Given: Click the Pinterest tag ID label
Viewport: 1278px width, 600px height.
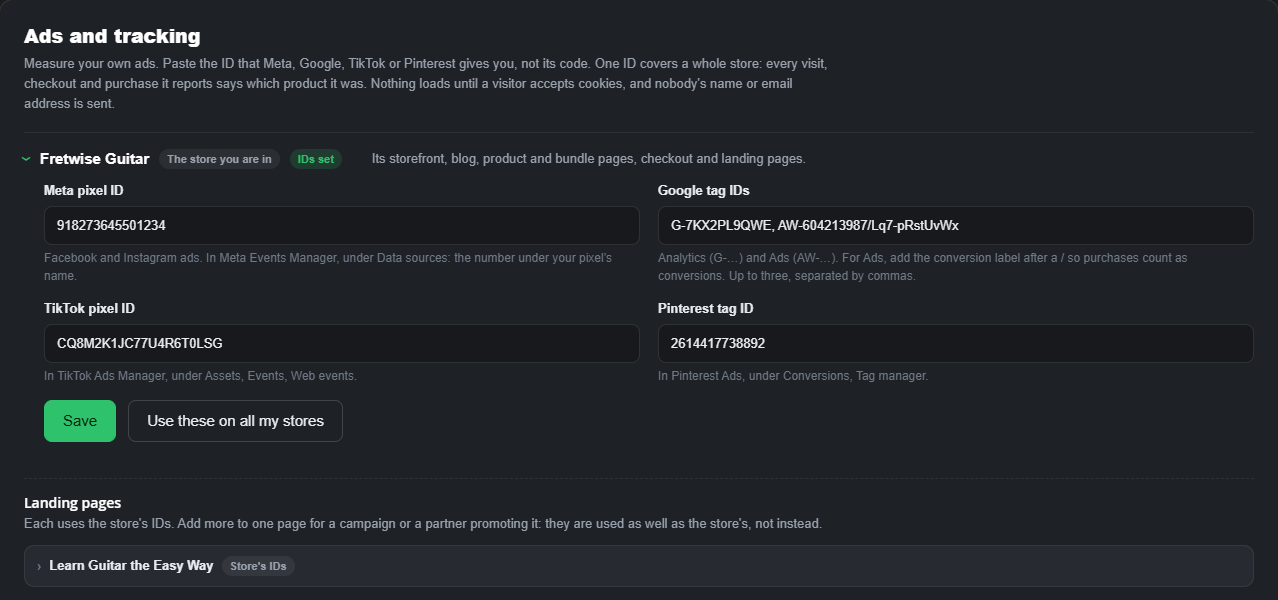Looking at the screenshot, I should (706, 308).
